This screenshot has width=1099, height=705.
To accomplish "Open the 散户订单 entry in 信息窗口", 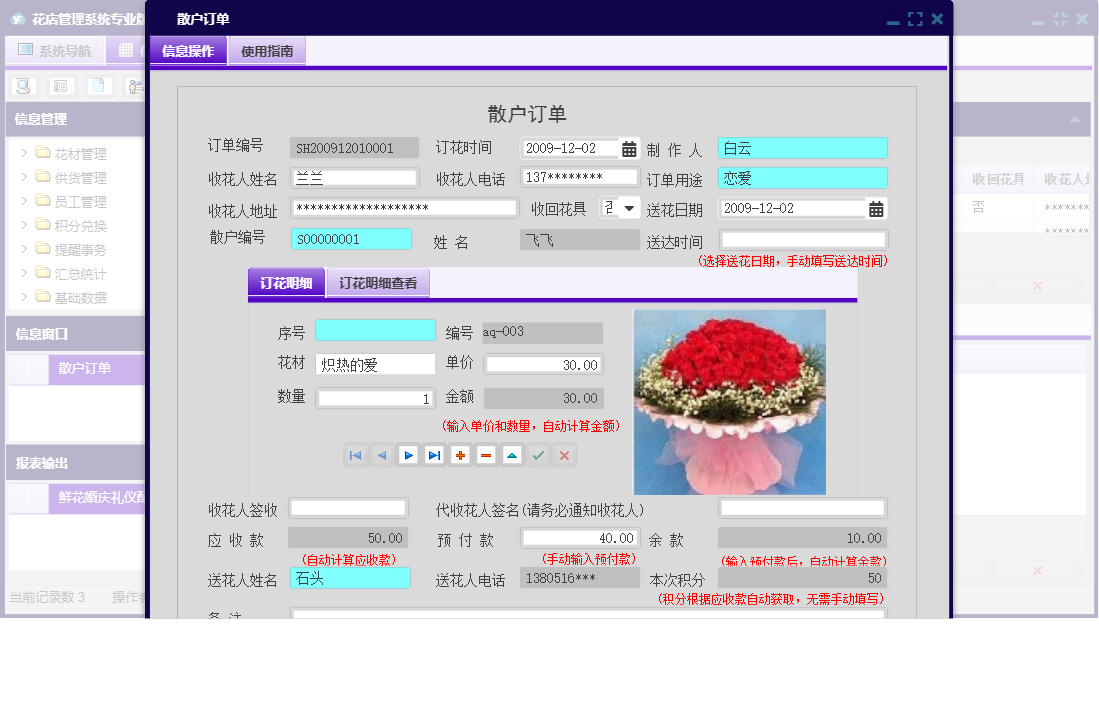I will tap(85, 370).
